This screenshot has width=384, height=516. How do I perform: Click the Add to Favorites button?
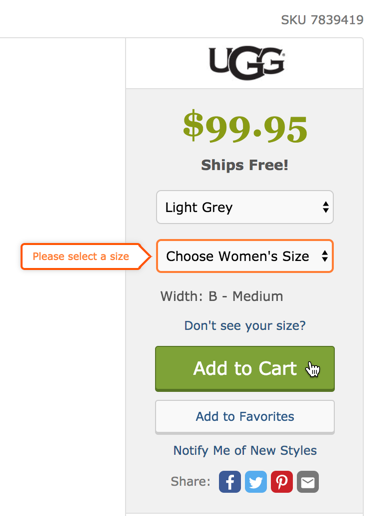(x=245, y=417)
